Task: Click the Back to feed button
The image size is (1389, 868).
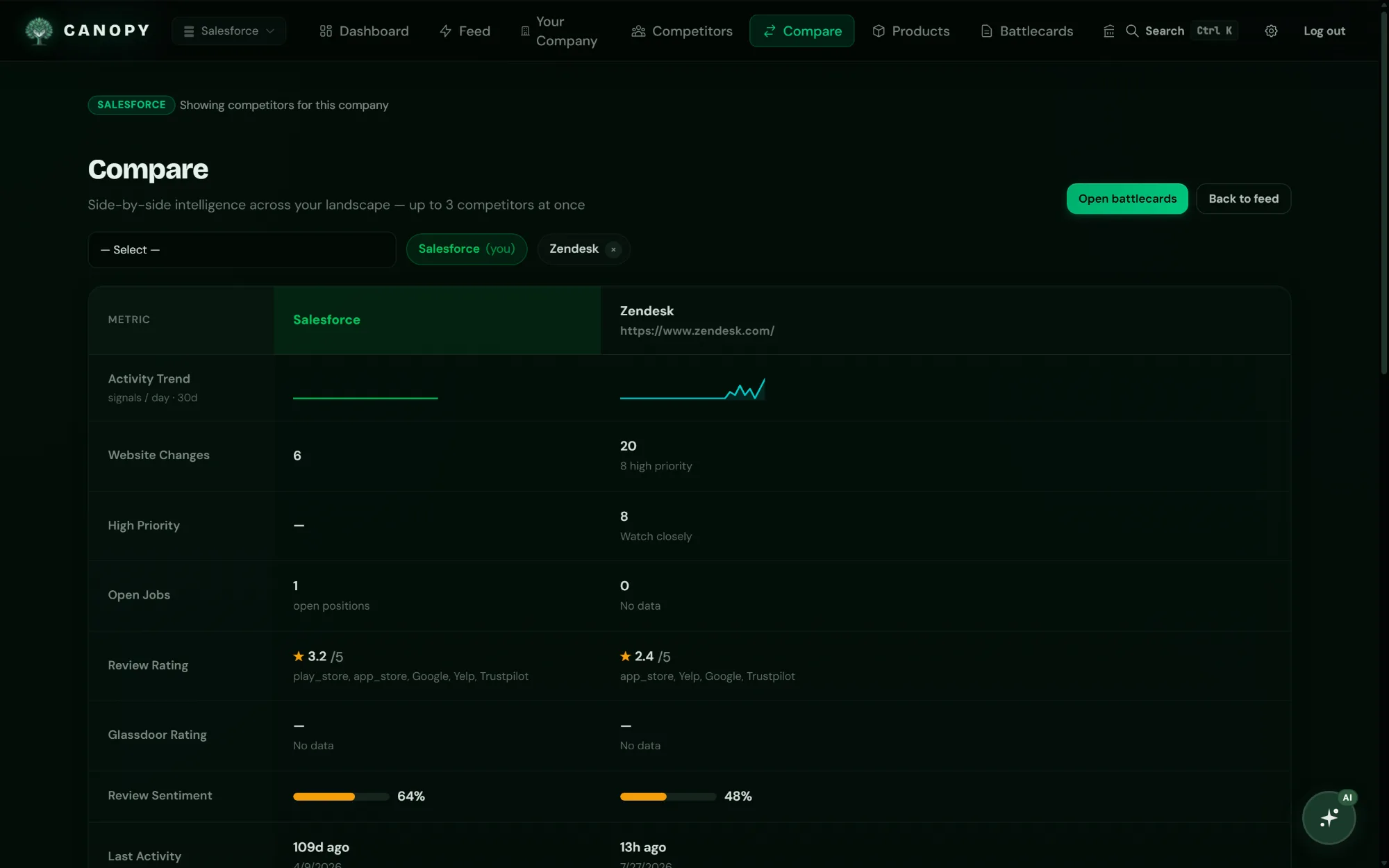Action: coord(1243,199)
